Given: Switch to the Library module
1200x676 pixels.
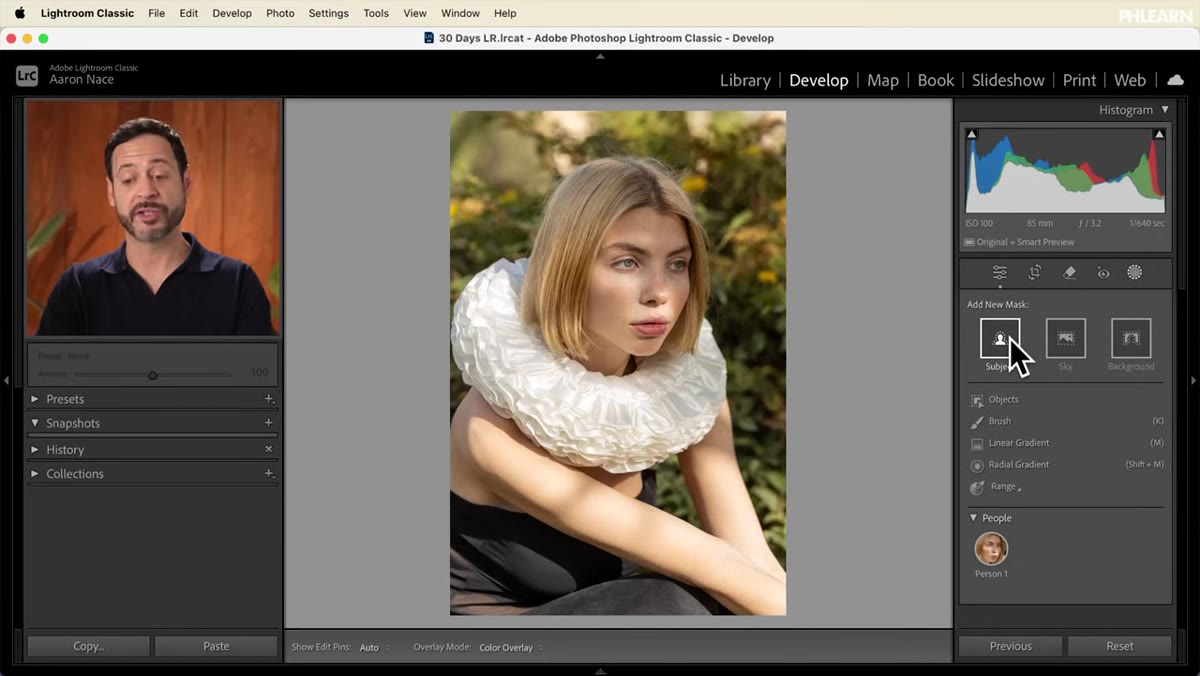Looking at the screenshot, I should click(745, 80).
